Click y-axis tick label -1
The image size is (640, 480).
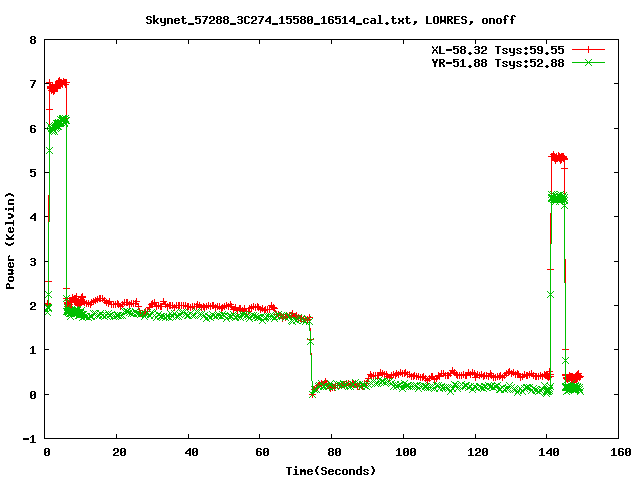tap(29, 439)
